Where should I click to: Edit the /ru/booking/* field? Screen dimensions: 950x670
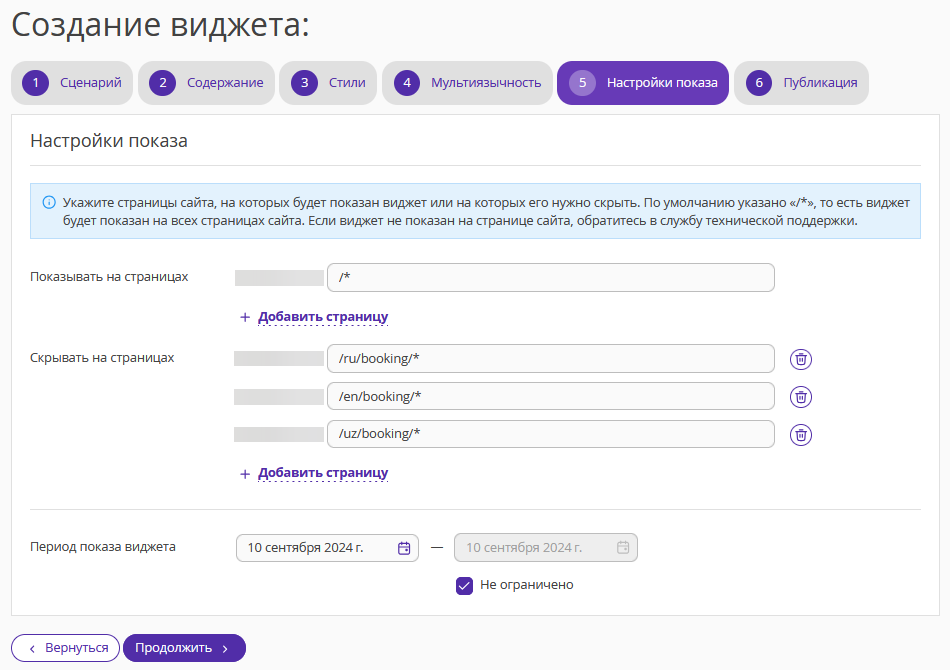pos(551,359)
